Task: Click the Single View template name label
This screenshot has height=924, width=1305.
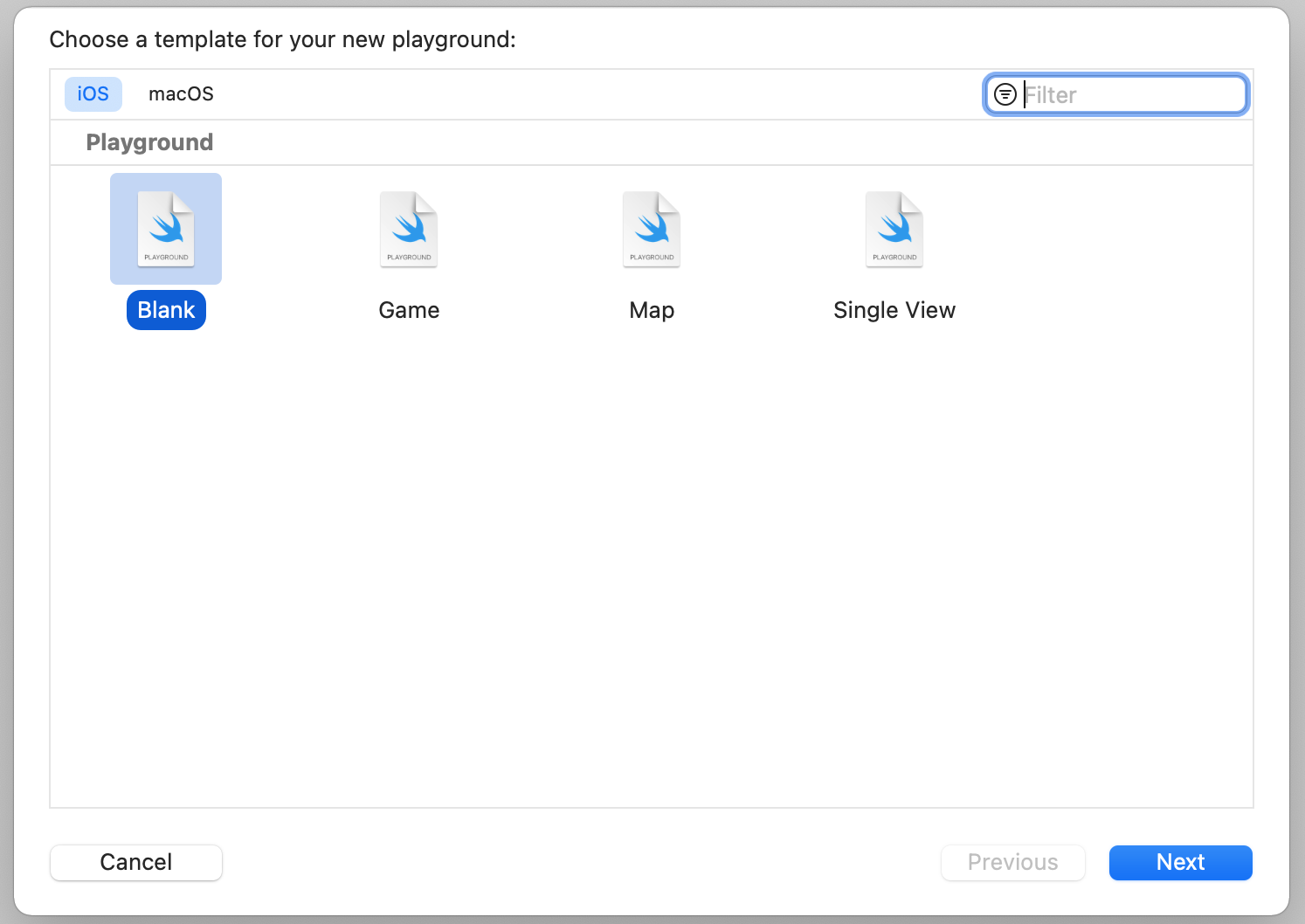Action: (894, 309)
